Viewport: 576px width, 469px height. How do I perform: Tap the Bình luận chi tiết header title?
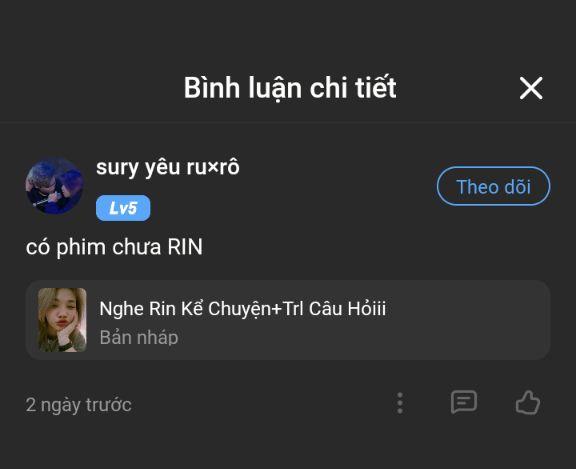(290, 88)
